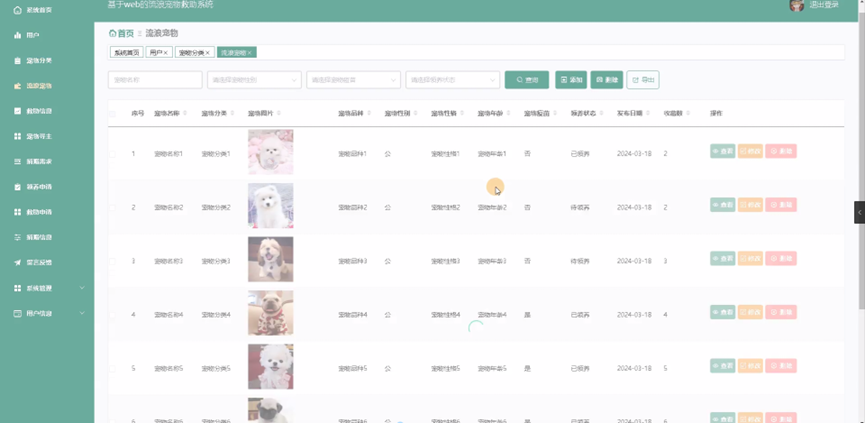This screenshot has height=423, width=865.
Task: Delete the 宠物名称1 row
Action: click(781, 151)
